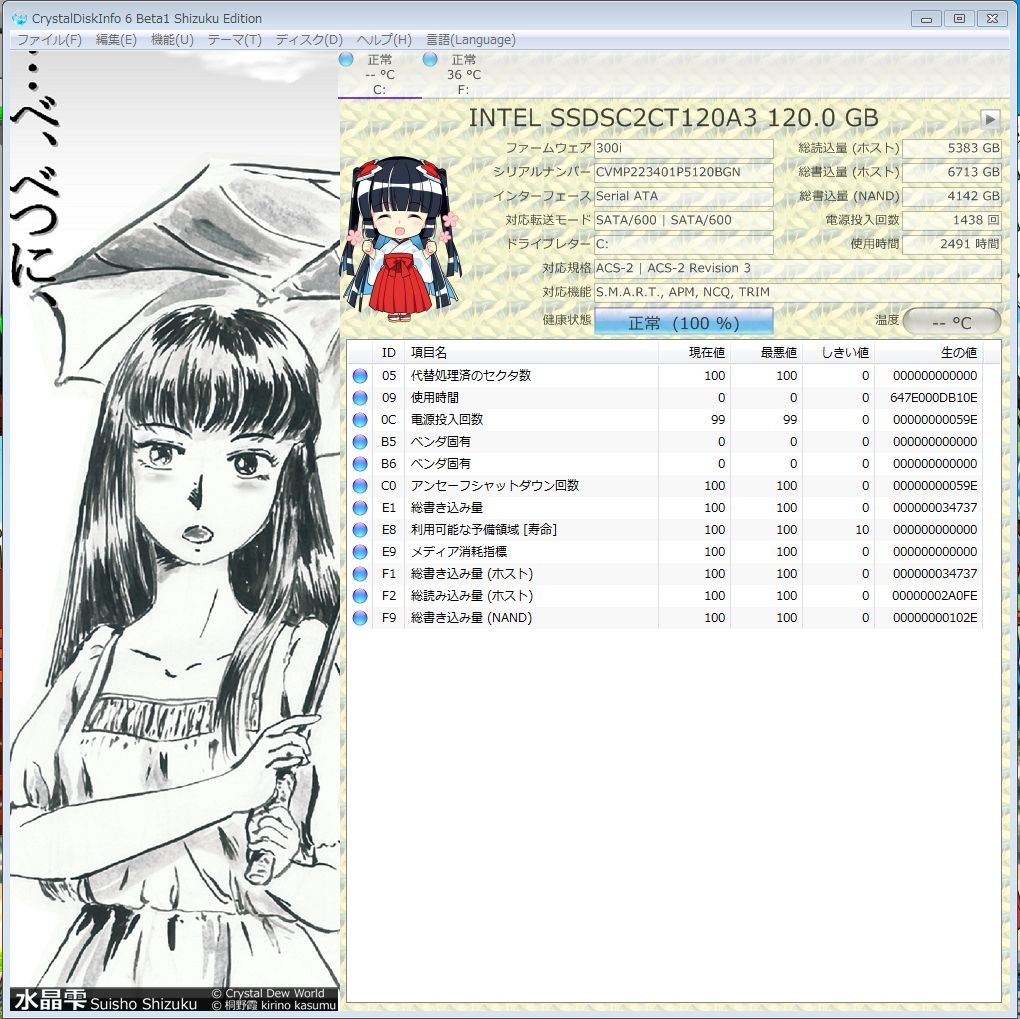Click status orb of attribute F9

click(x=360, y=618)
